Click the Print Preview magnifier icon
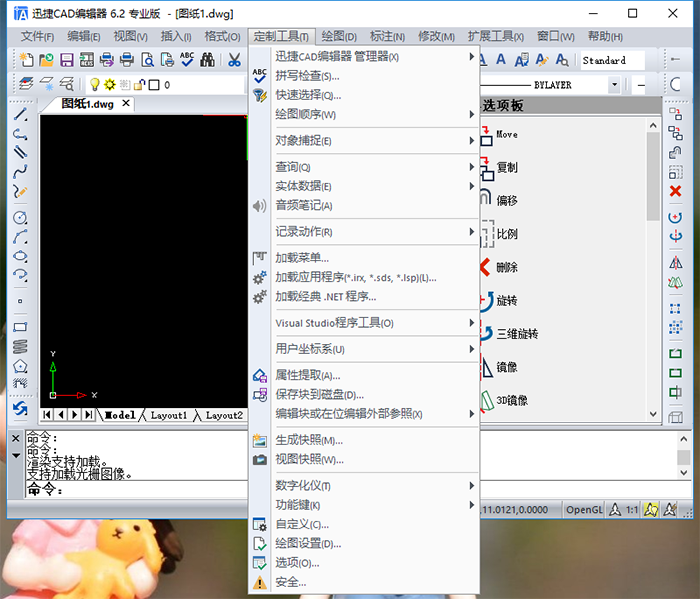Screen dimensions: 700x599 (147, 60)
